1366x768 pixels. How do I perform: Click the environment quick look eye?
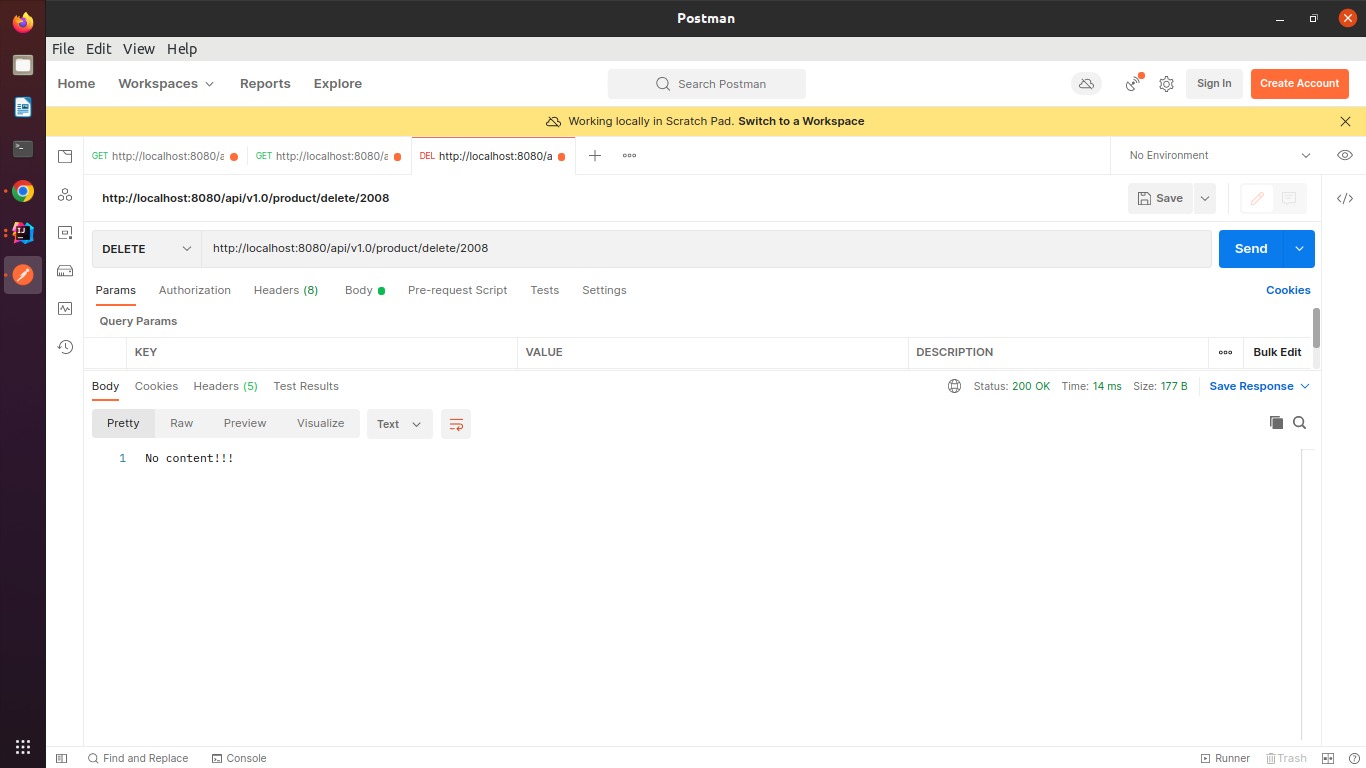point(1345,155)
